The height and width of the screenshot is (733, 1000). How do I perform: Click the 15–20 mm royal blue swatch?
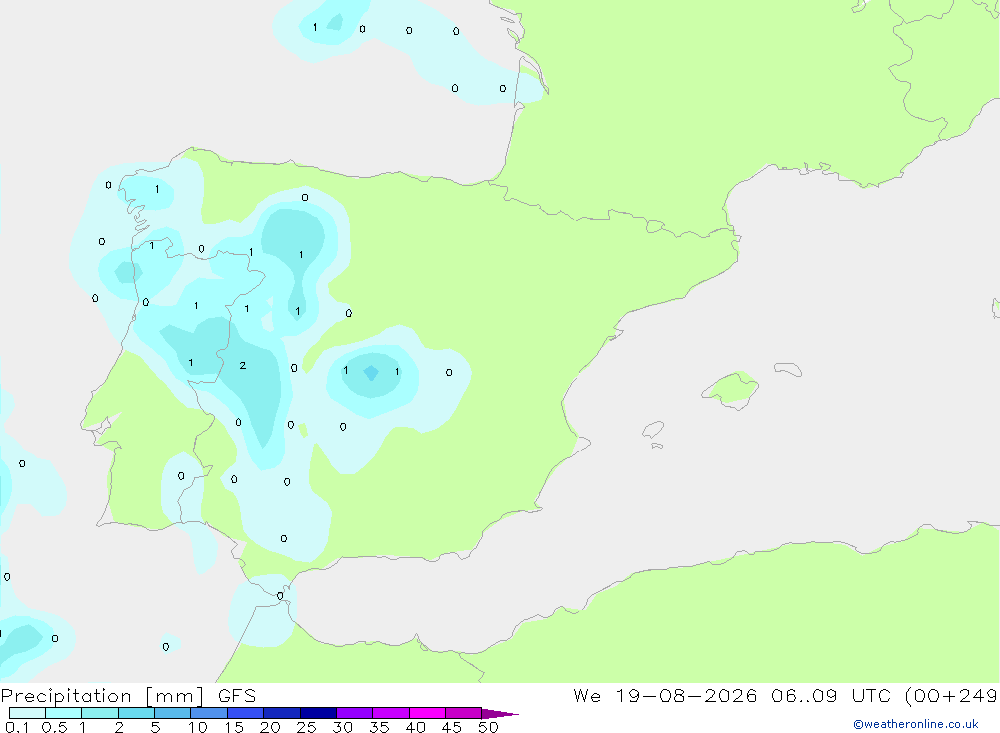pos(246,713)
